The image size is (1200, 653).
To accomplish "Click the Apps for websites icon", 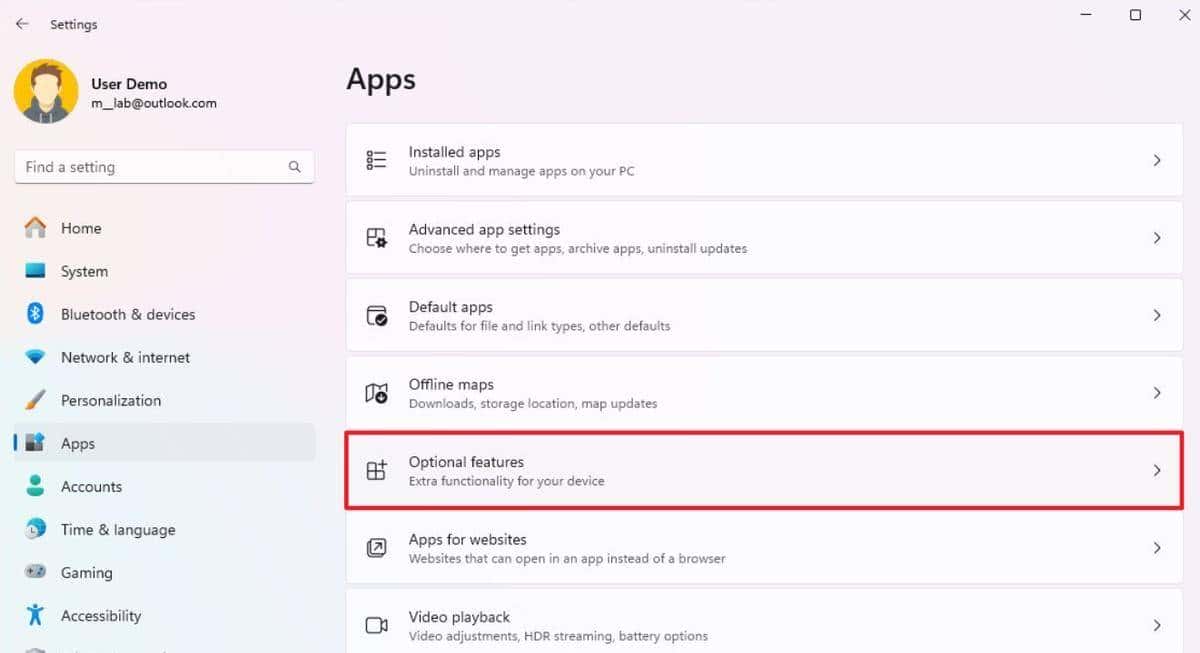I will pyautogui.click(x=376, y=548).
